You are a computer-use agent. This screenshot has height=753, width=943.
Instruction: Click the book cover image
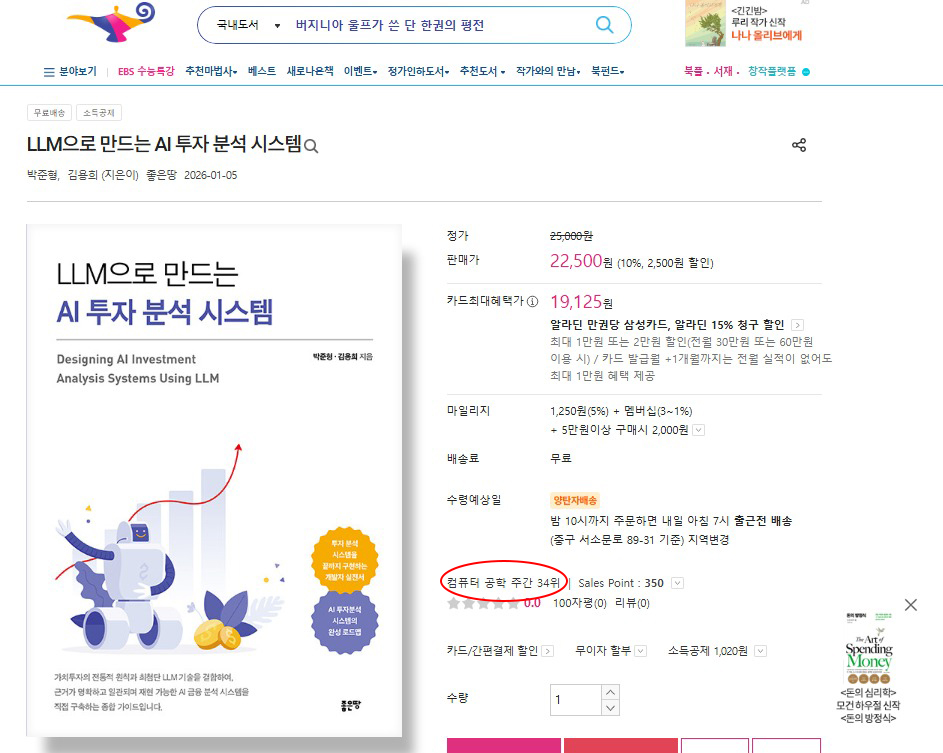click(214, 480)
